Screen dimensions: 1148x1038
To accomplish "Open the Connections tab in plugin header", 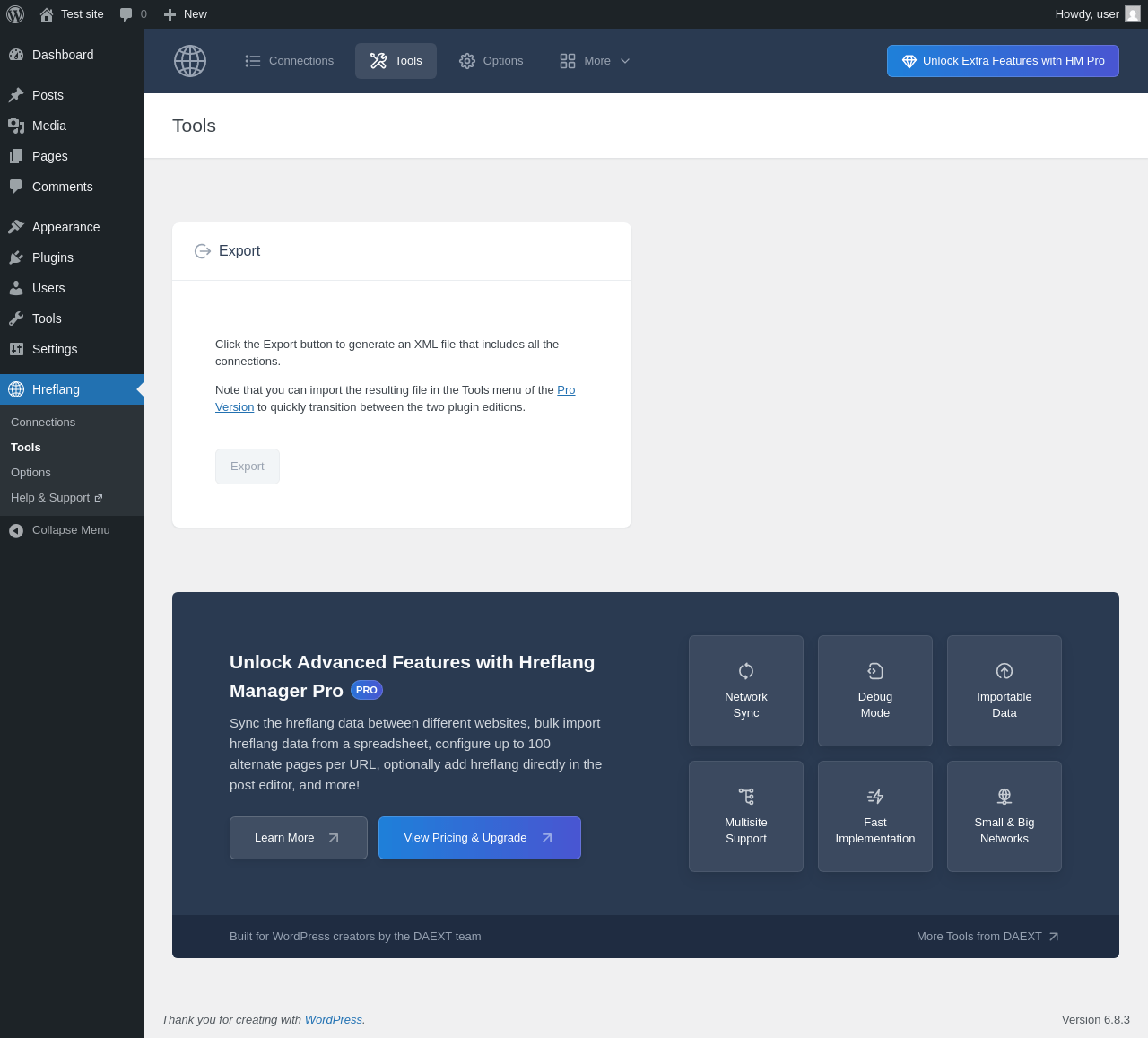I will (289, 61).
